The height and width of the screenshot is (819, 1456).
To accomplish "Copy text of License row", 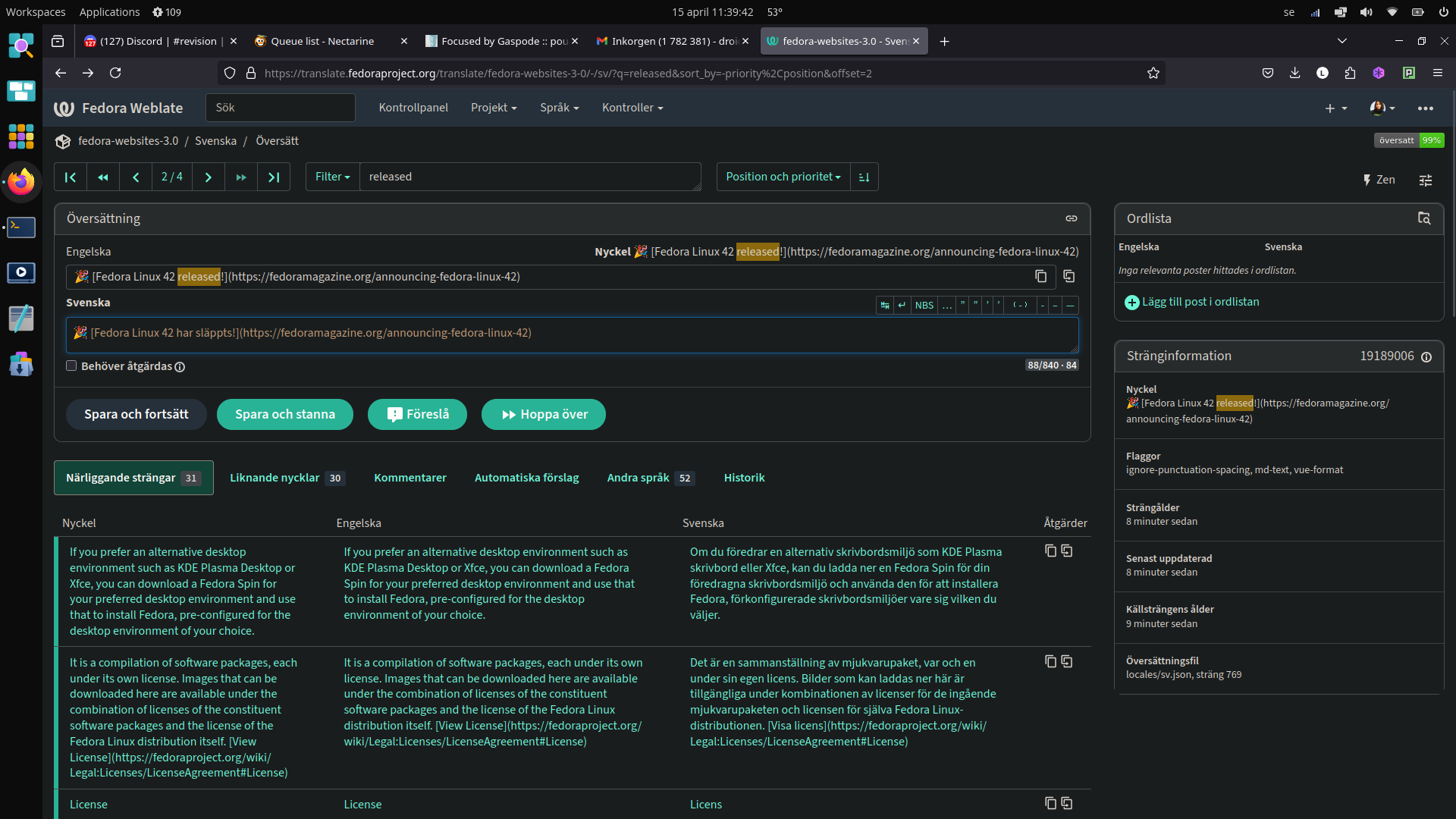I will point(1050,803).
